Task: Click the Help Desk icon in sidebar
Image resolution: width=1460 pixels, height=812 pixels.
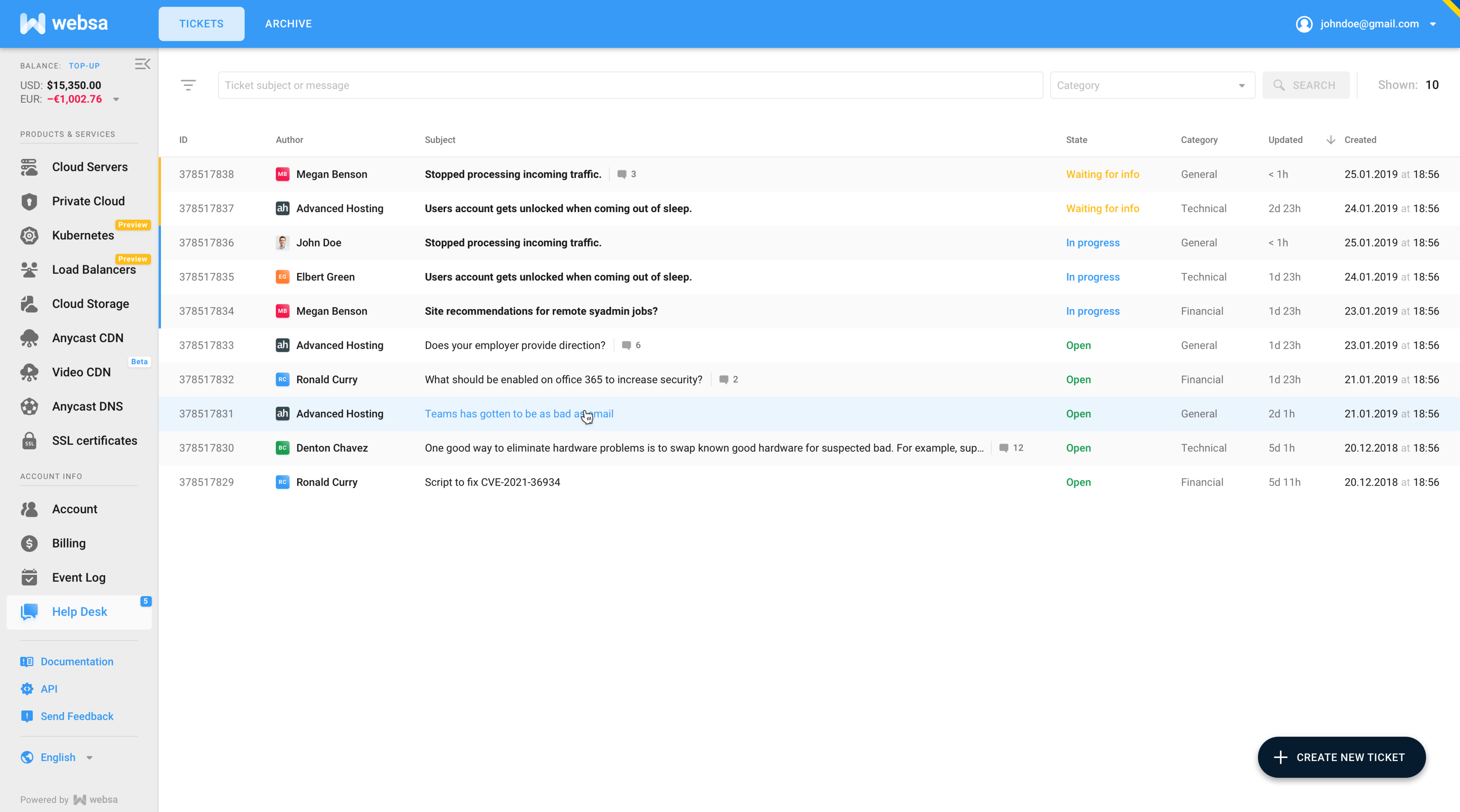Action: pyautogui.click(x=30, y=611)
